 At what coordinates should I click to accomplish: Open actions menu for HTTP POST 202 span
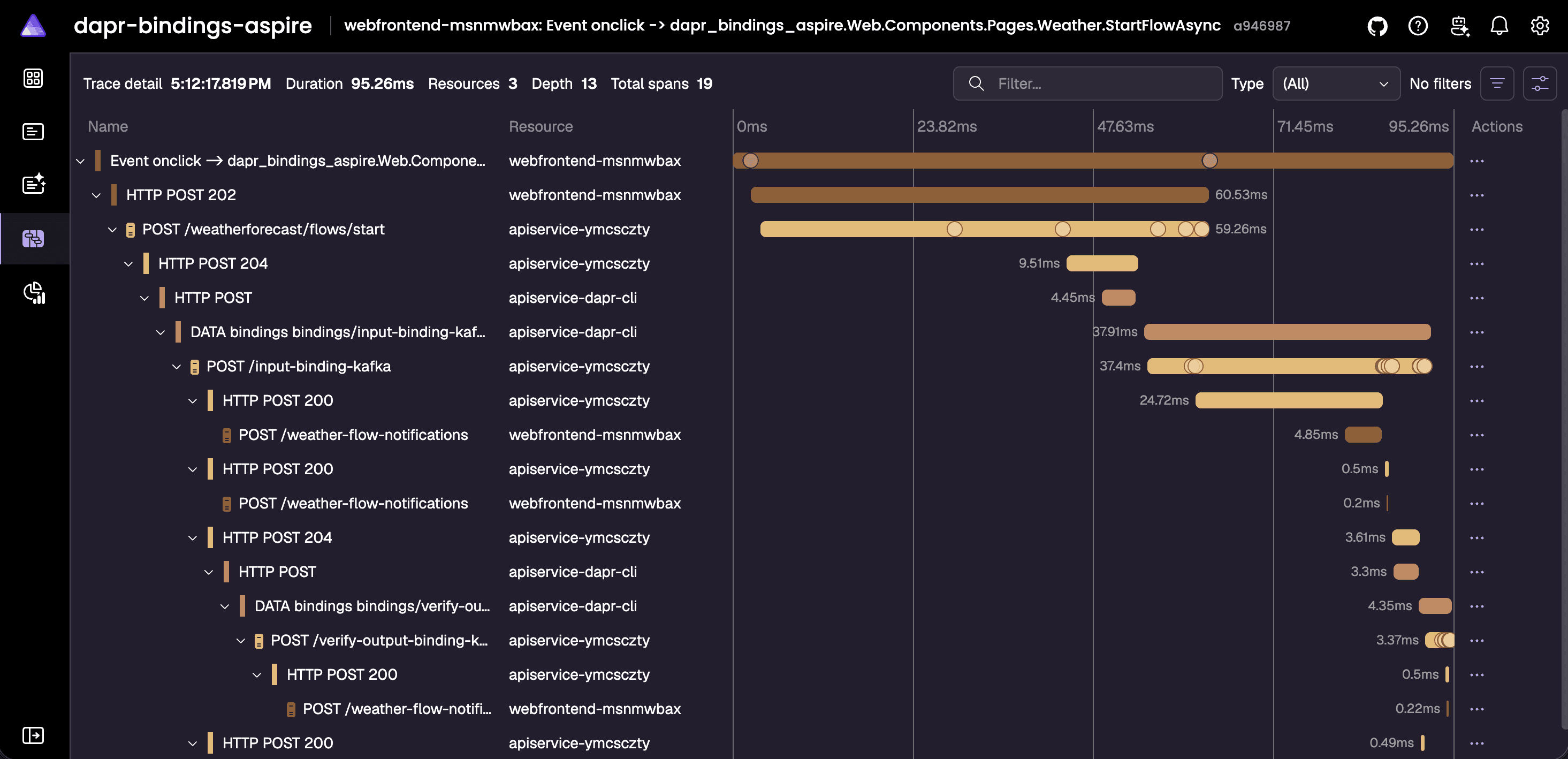pyautogui.click(x=1476, y=195)
